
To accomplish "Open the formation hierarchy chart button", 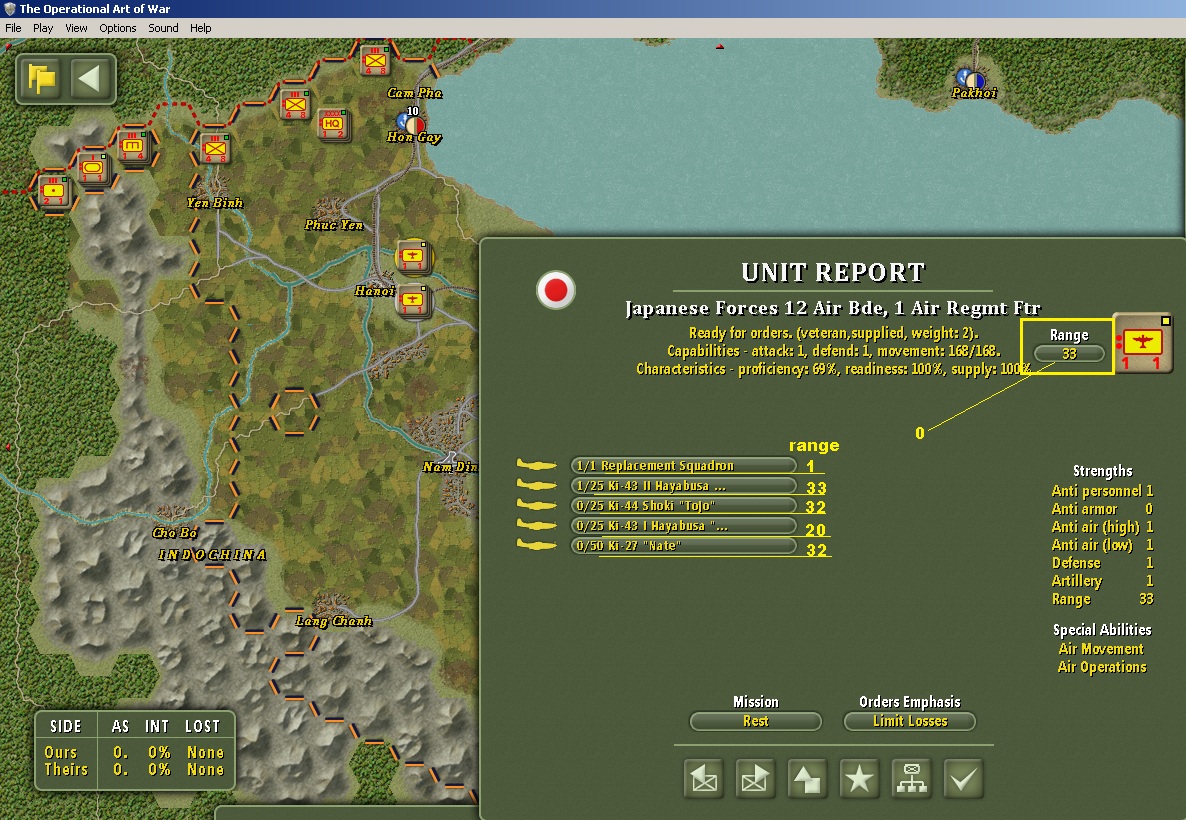I will [x=911, y=778].
